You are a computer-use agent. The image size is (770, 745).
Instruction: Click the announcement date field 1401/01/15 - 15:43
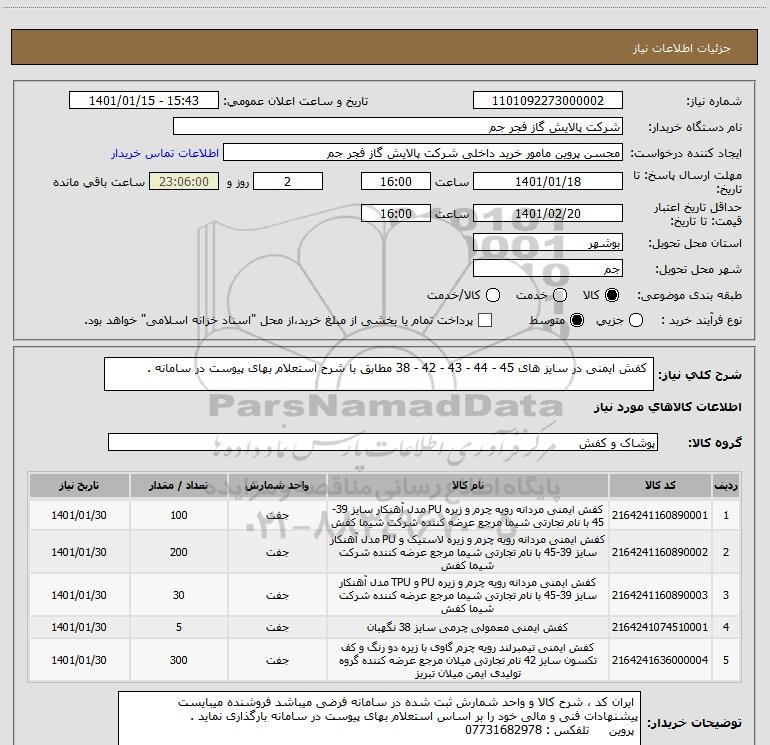coord(144,101)
